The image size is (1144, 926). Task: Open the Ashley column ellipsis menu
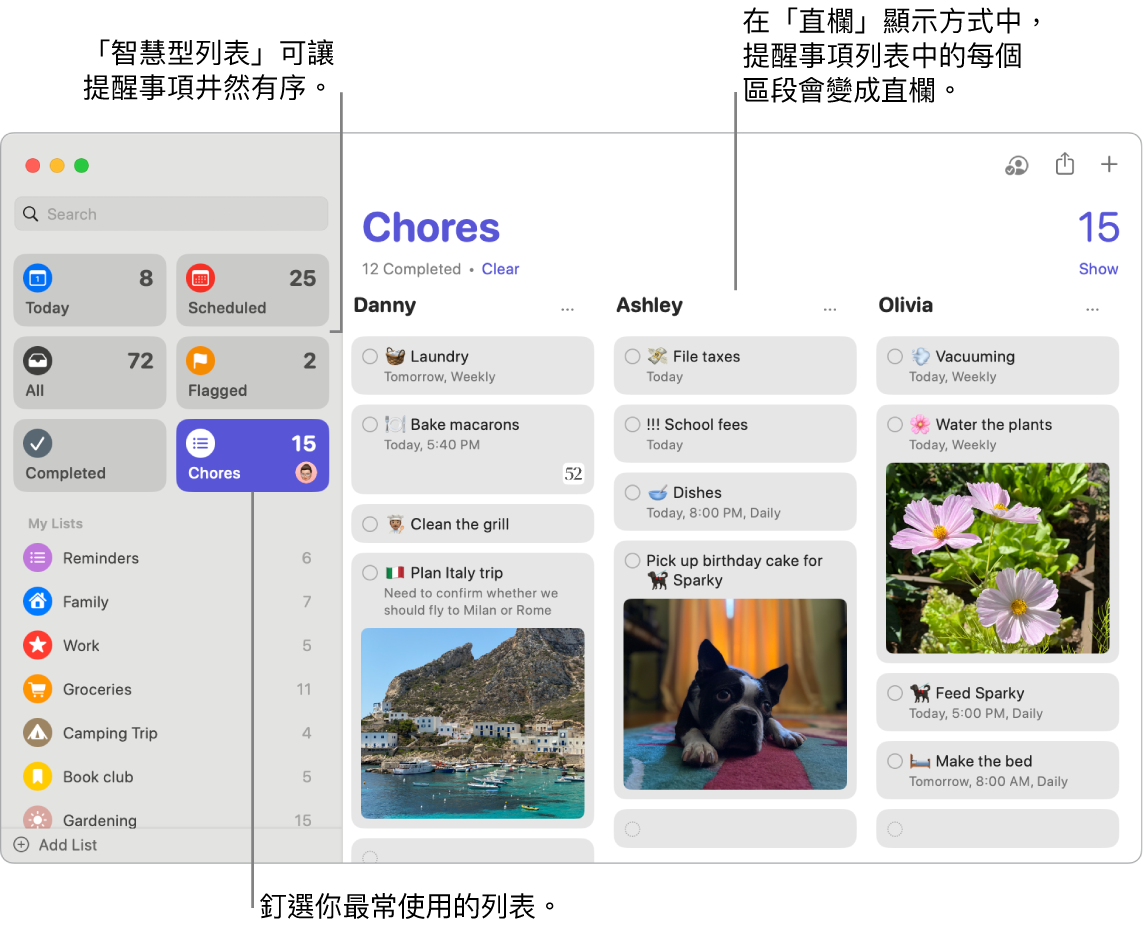coord(830,310)
